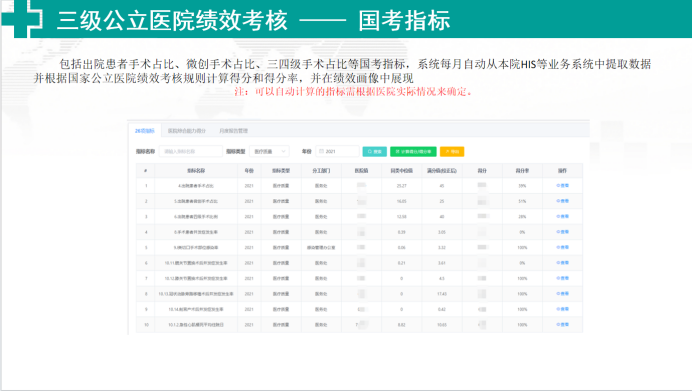The height and width of the screenshot is (391, 692).
Task: Click 查看 for 10.14 剖宫产术后并发症 row
Action: 562,309
